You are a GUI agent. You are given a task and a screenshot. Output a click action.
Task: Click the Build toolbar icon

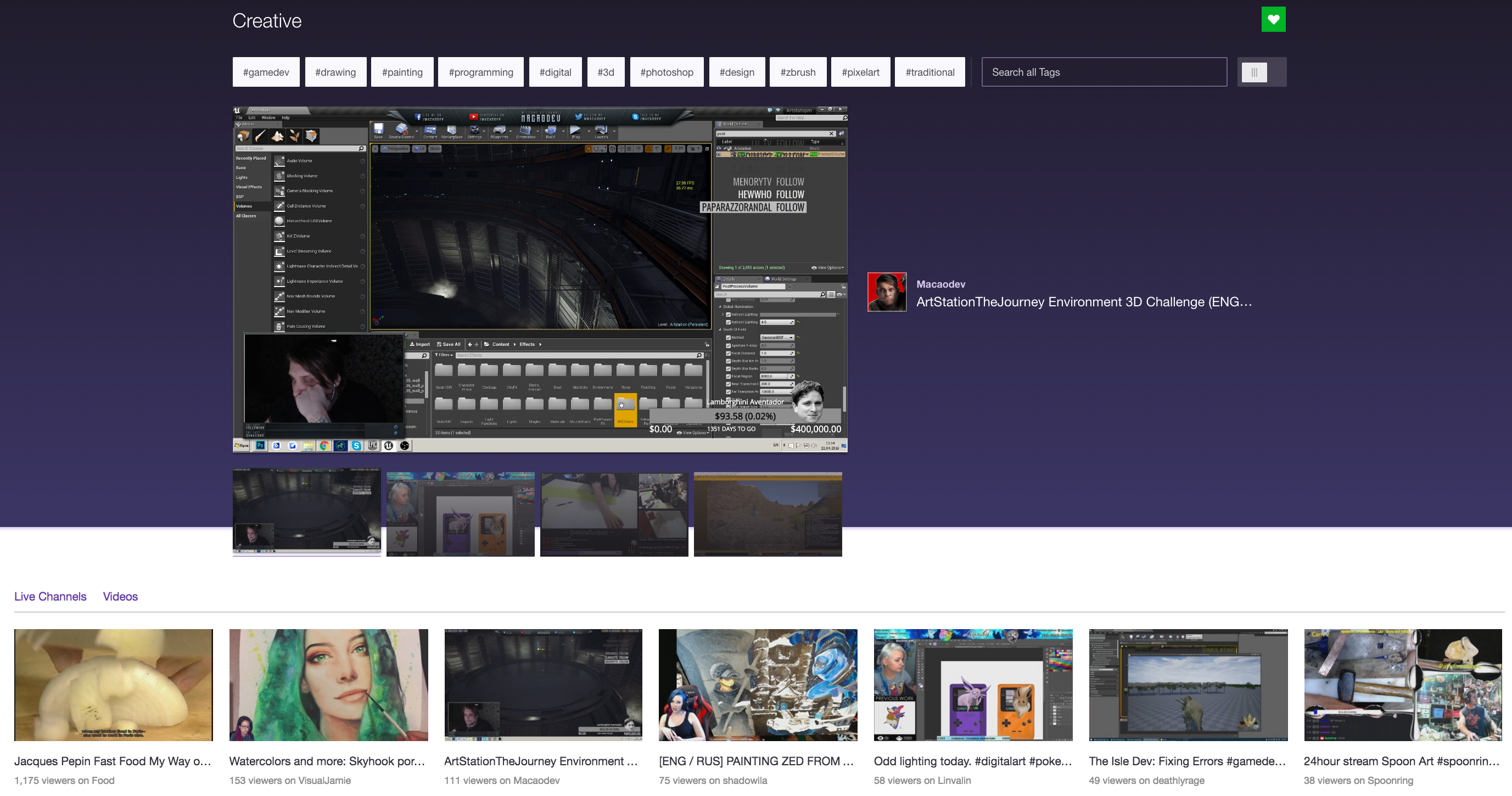click(x=551, y=130)
